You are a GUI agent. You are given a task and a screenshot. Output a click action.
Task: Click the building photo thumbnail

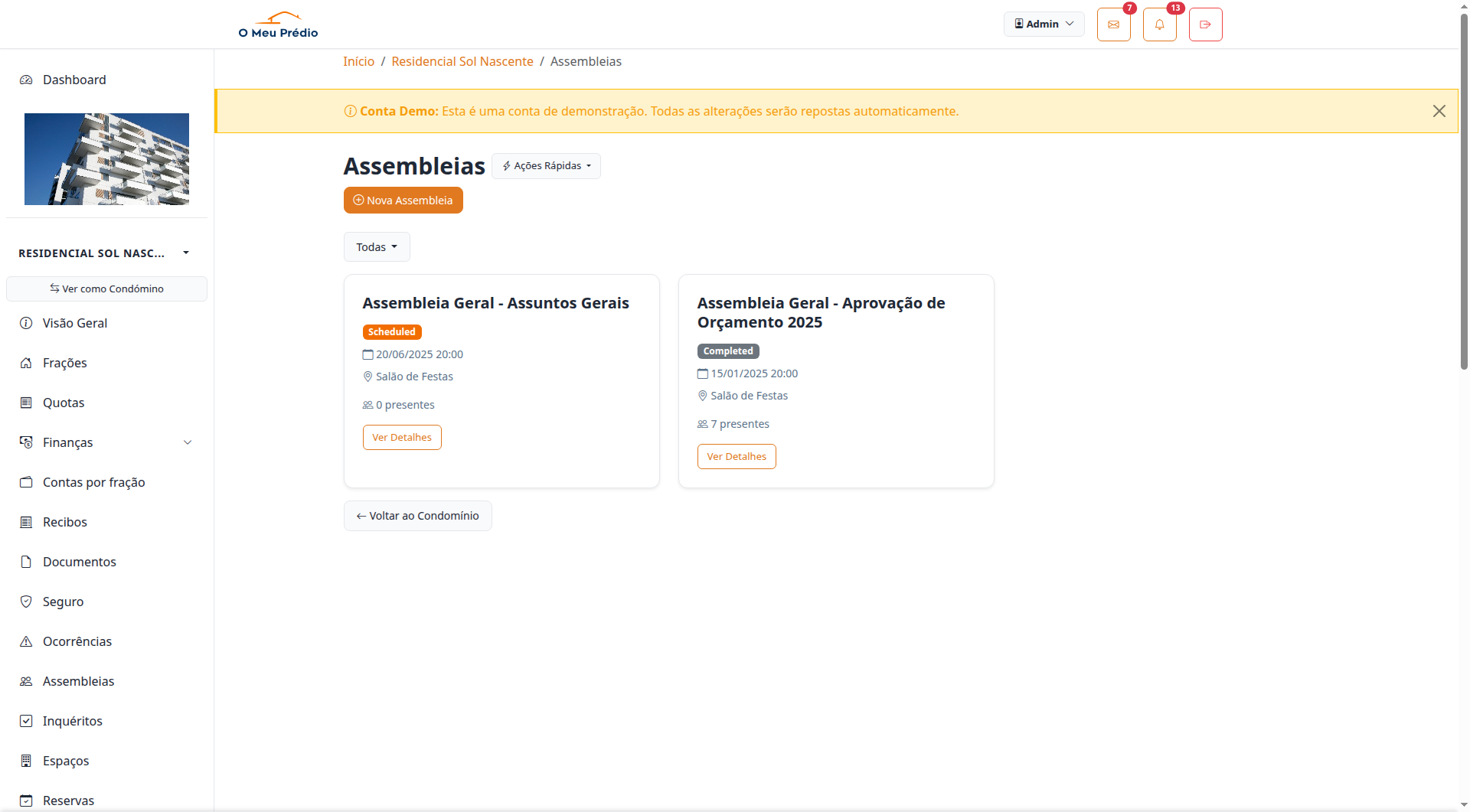[106, 158]
